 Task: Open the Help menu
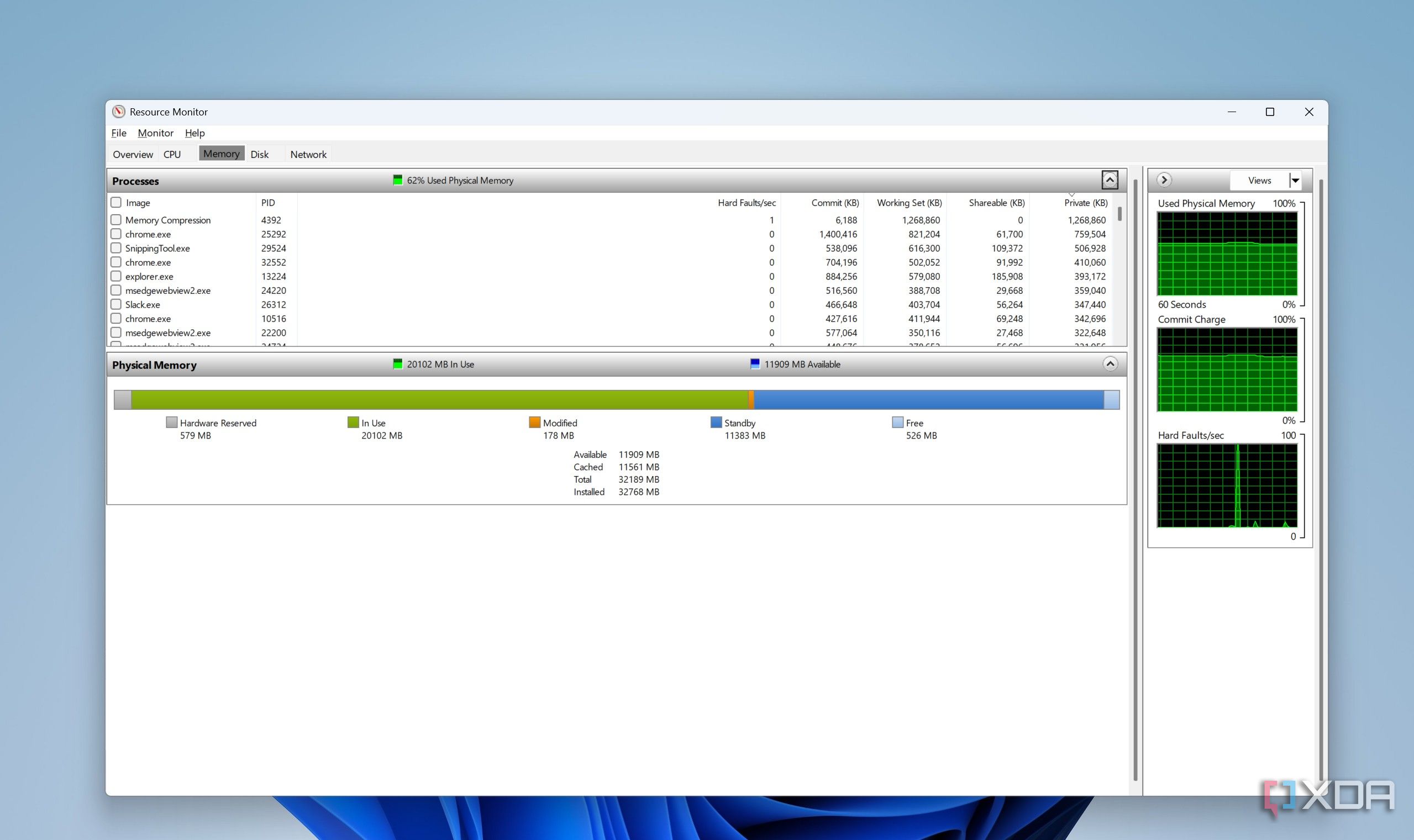pyautogui.click(x=195, y=133)
